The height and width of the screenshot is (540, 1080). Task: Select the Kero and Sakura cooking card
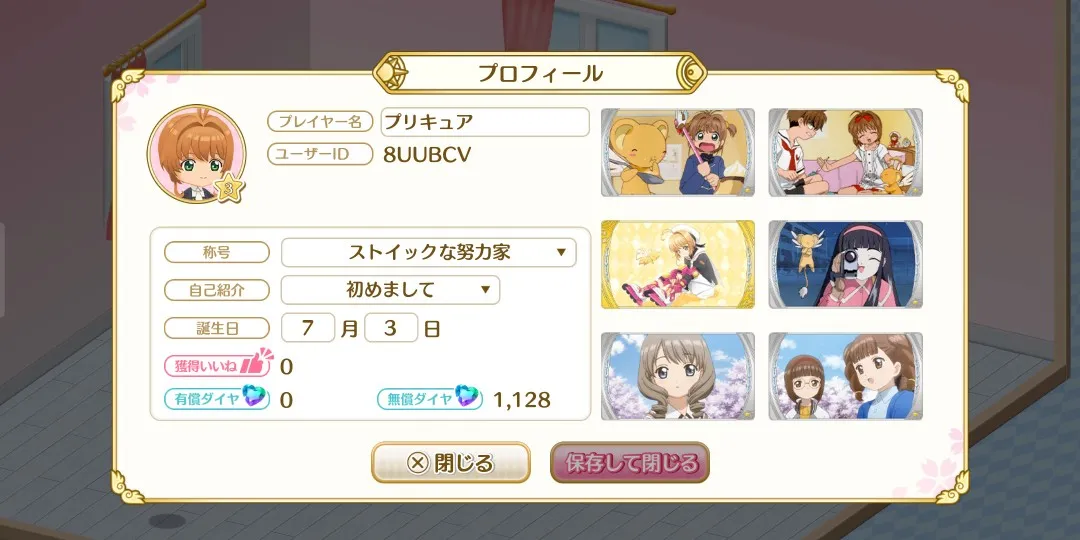(678, 152)
